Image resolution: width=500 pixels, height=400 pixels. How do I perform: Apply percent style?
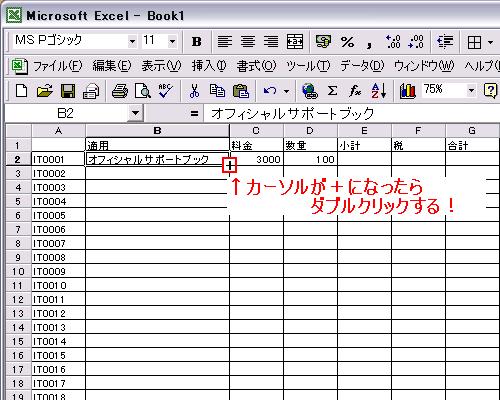click(x=347, y=42)
